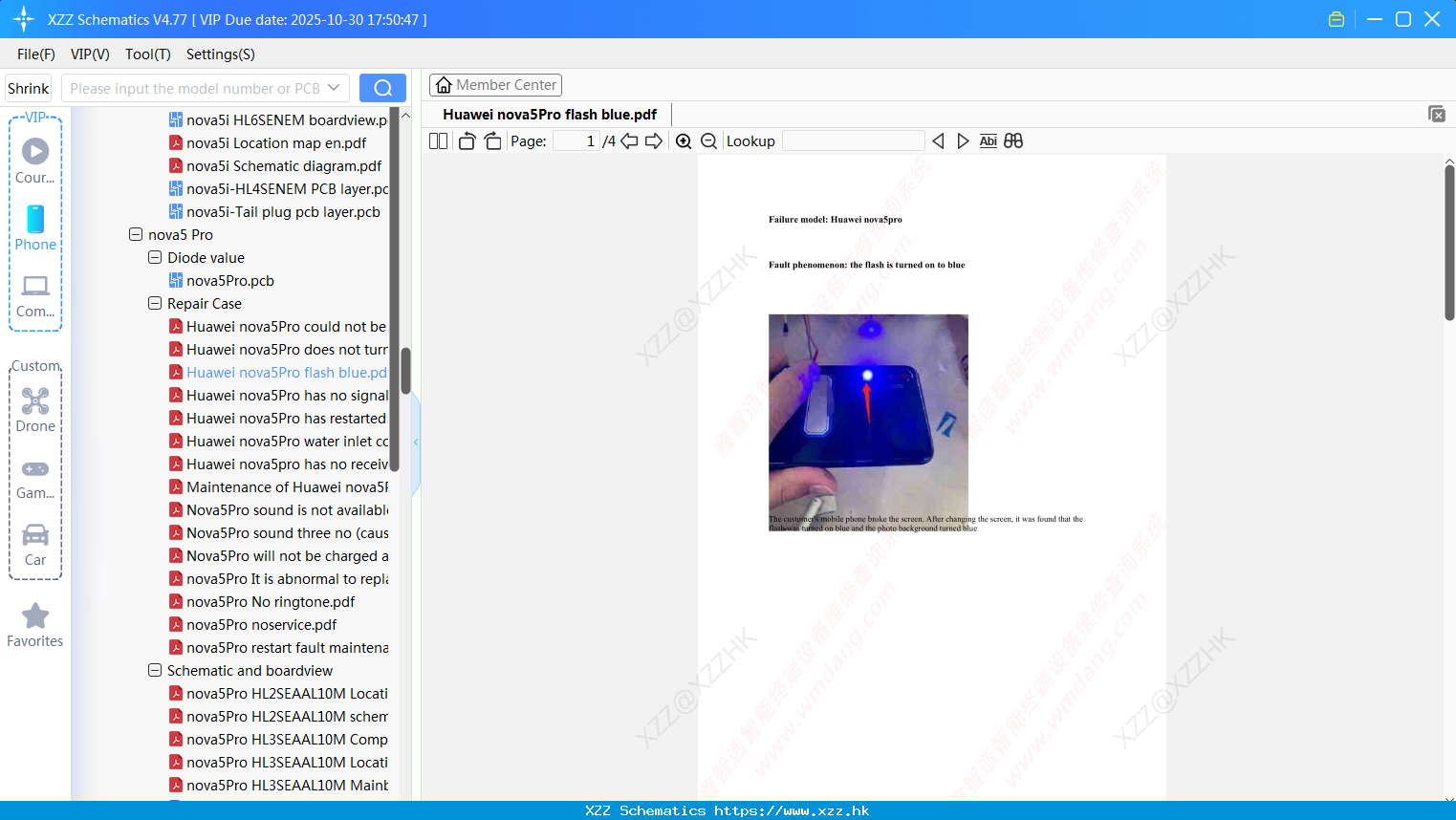Open nova5Pro.pcb file

(230, 280)
